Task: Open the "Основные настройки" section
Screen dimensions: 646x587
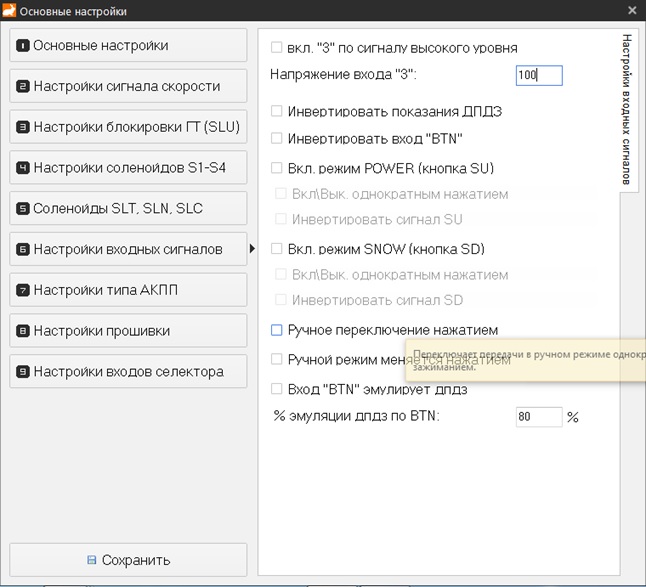Action: (x=128, y=45)
